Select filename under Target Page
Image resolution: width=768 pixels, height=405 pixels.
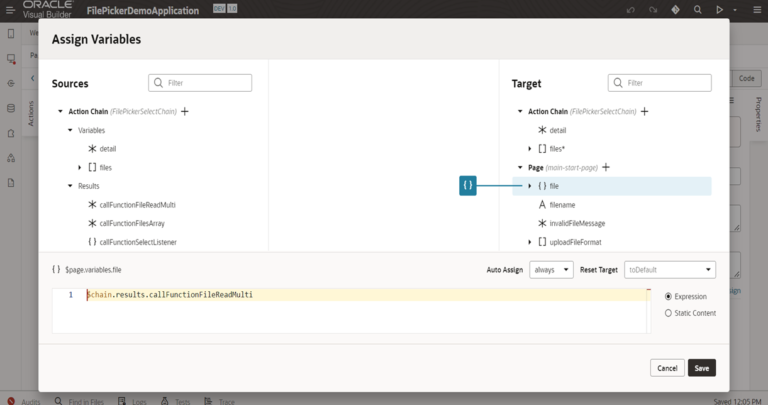pos(562,205)
